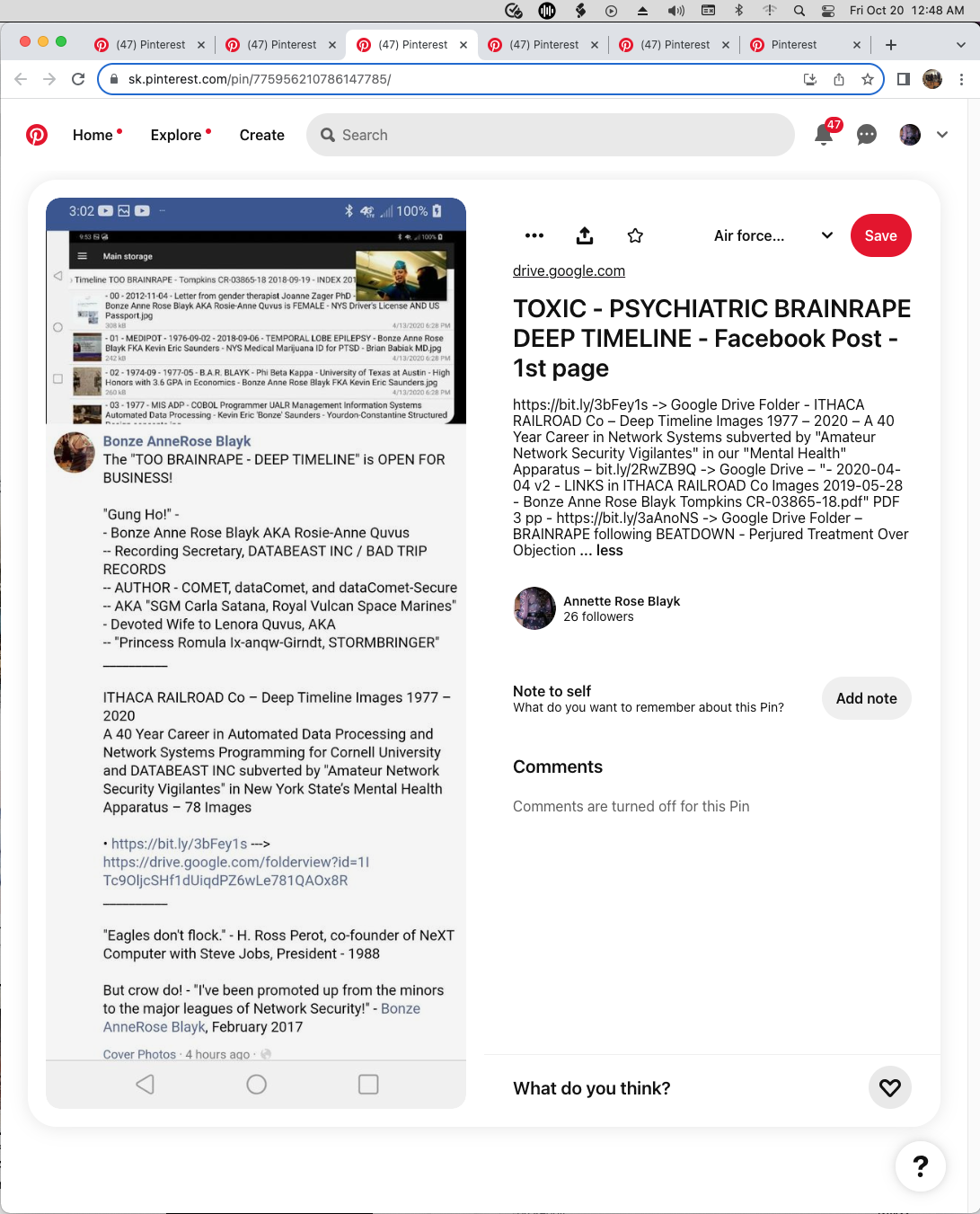Image resolution: width=980 pixels, height=1214 pixels.
Task: Go to Pinterest Home
Action: [x=93, y=135]
